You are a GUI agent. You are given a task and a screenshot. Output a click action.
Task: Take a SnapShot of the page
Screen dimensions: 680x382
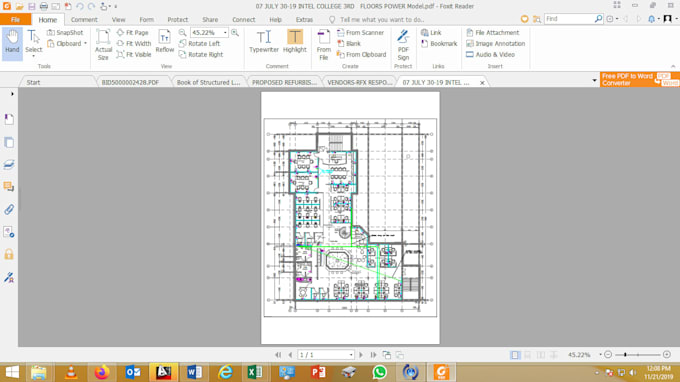[65, 33]
